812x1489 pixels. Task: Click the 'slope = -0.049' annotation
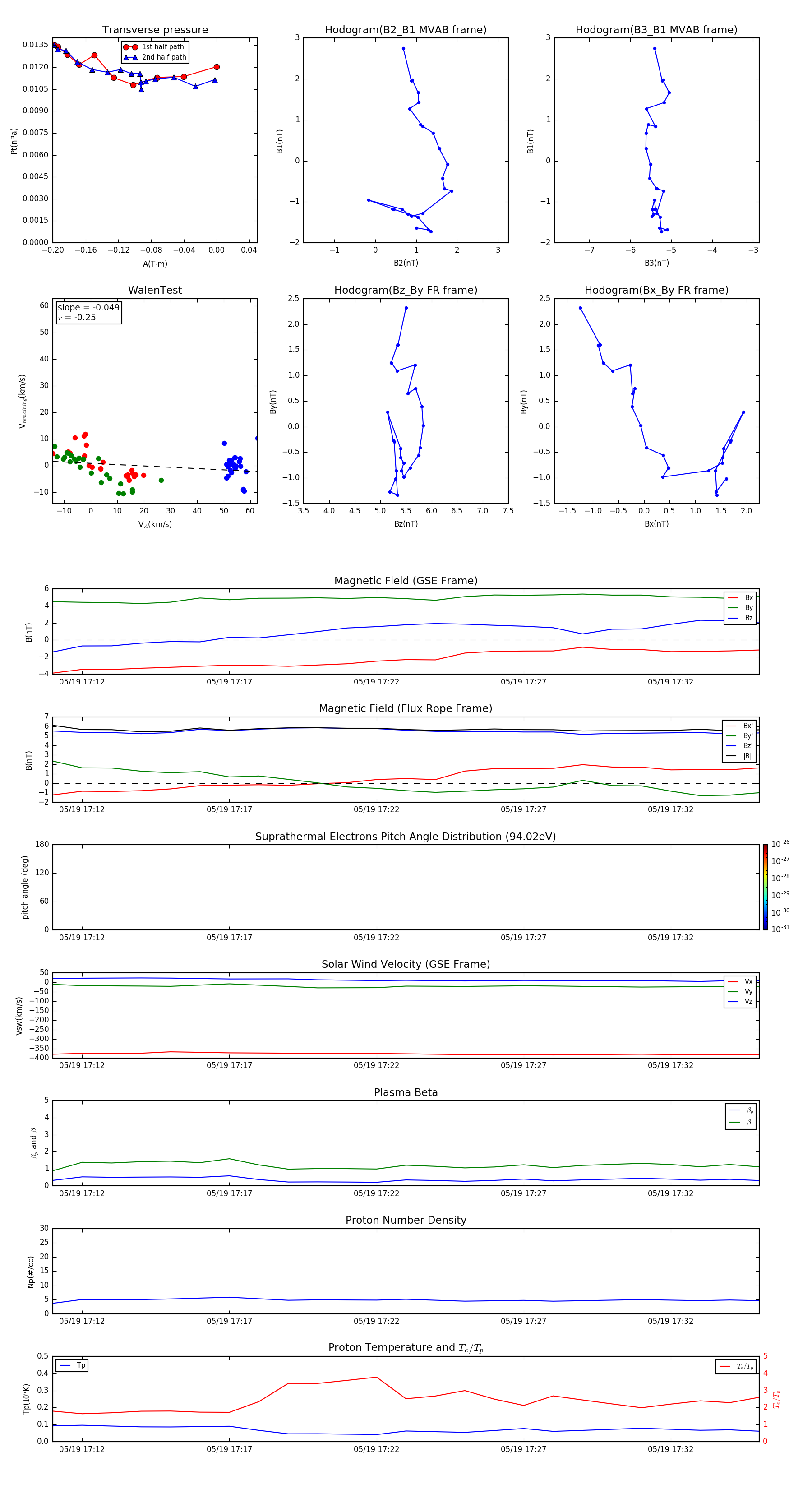88,308
